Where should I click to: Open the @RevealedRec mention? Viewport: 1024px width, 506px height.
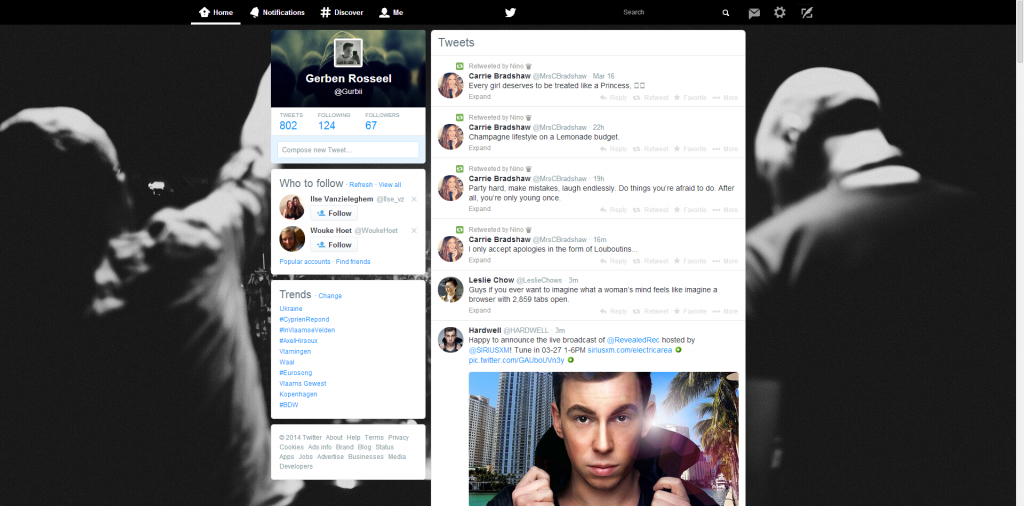coord(633,340)
